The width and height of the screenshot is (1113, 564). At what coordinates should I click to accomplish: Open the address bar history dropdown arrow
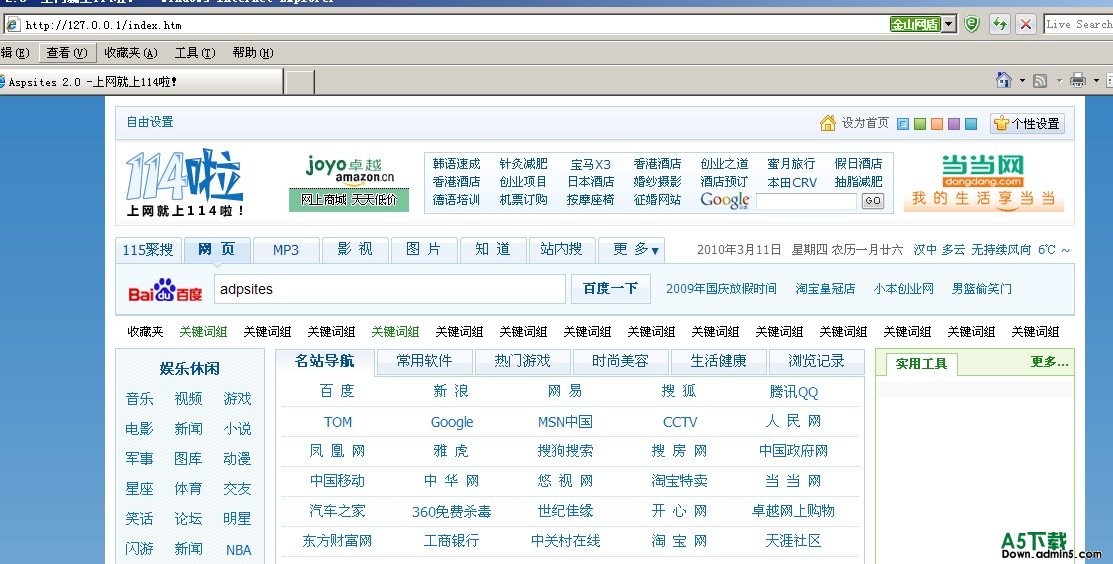[x=950, y=24]
